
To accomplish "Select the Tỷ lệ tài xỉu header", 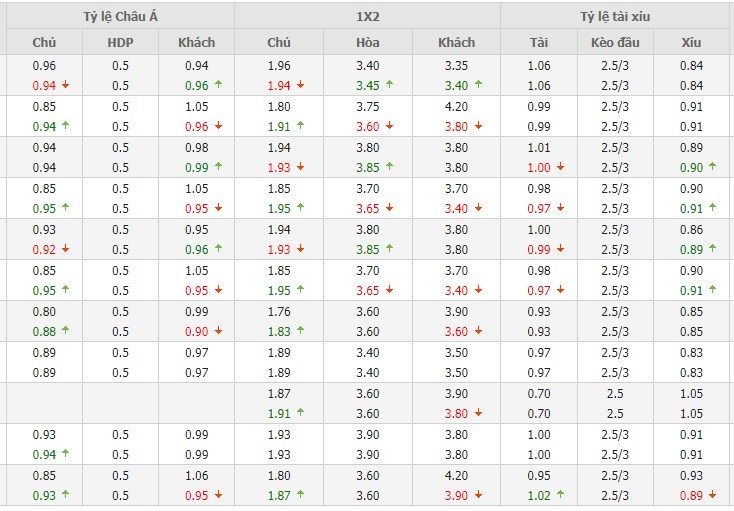I will click(x=616, y=15).
